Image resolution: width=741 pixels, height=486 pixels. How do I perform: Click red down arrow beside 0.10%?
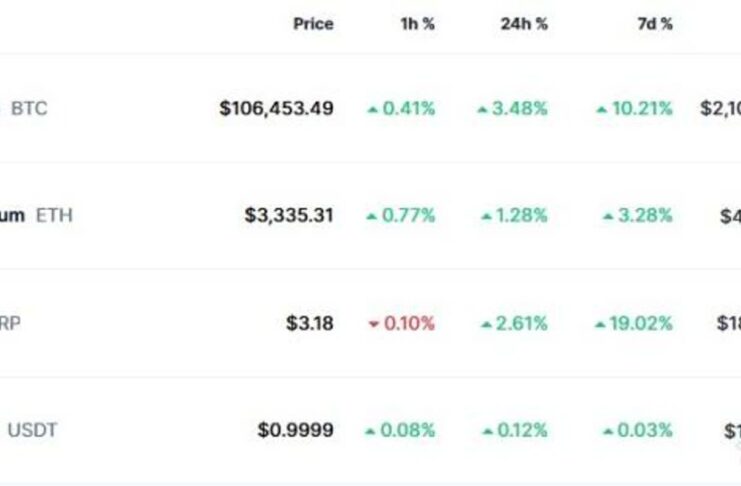pyautogui.click(x=374, y=324)
